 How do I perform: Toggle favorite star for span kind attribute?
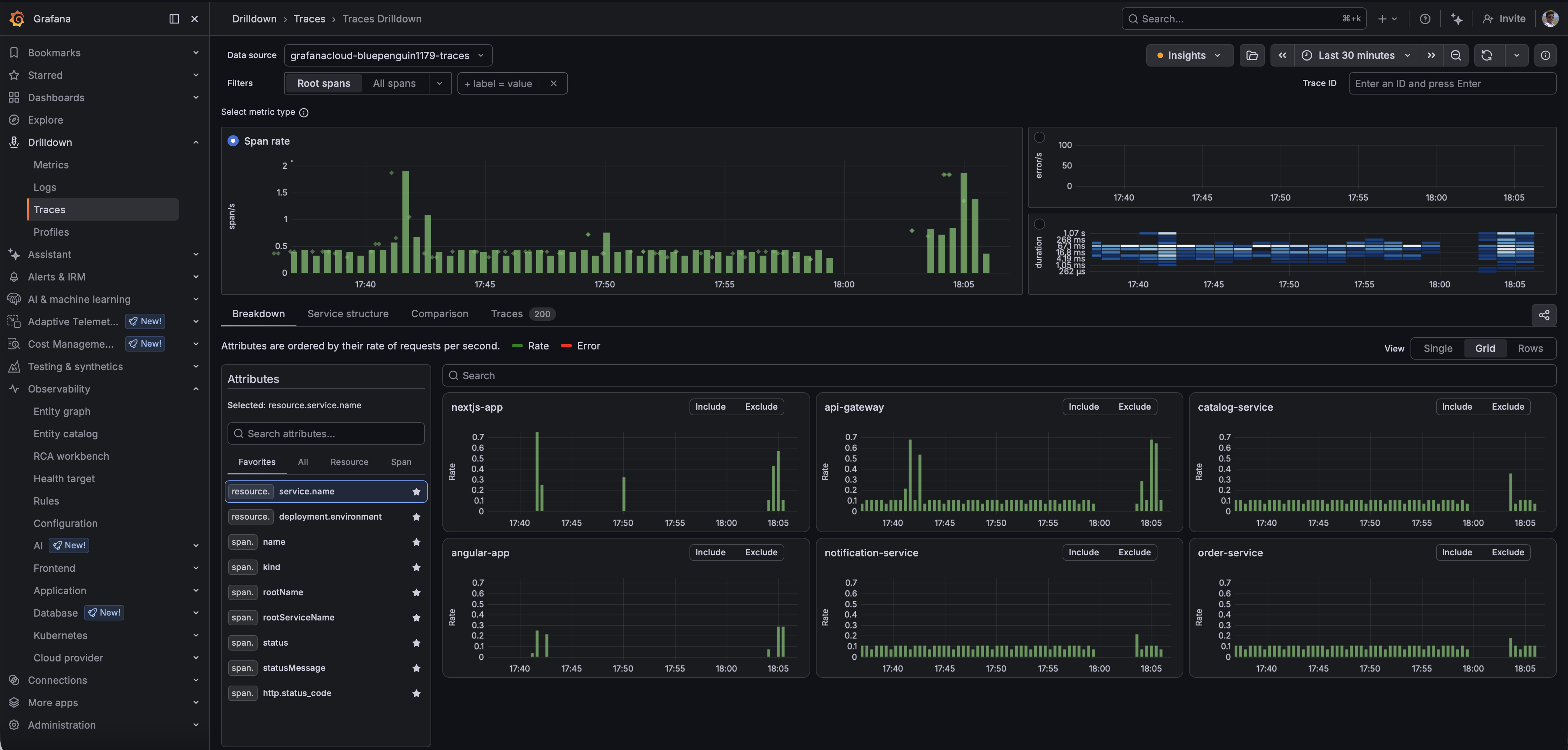pos(416,567)
